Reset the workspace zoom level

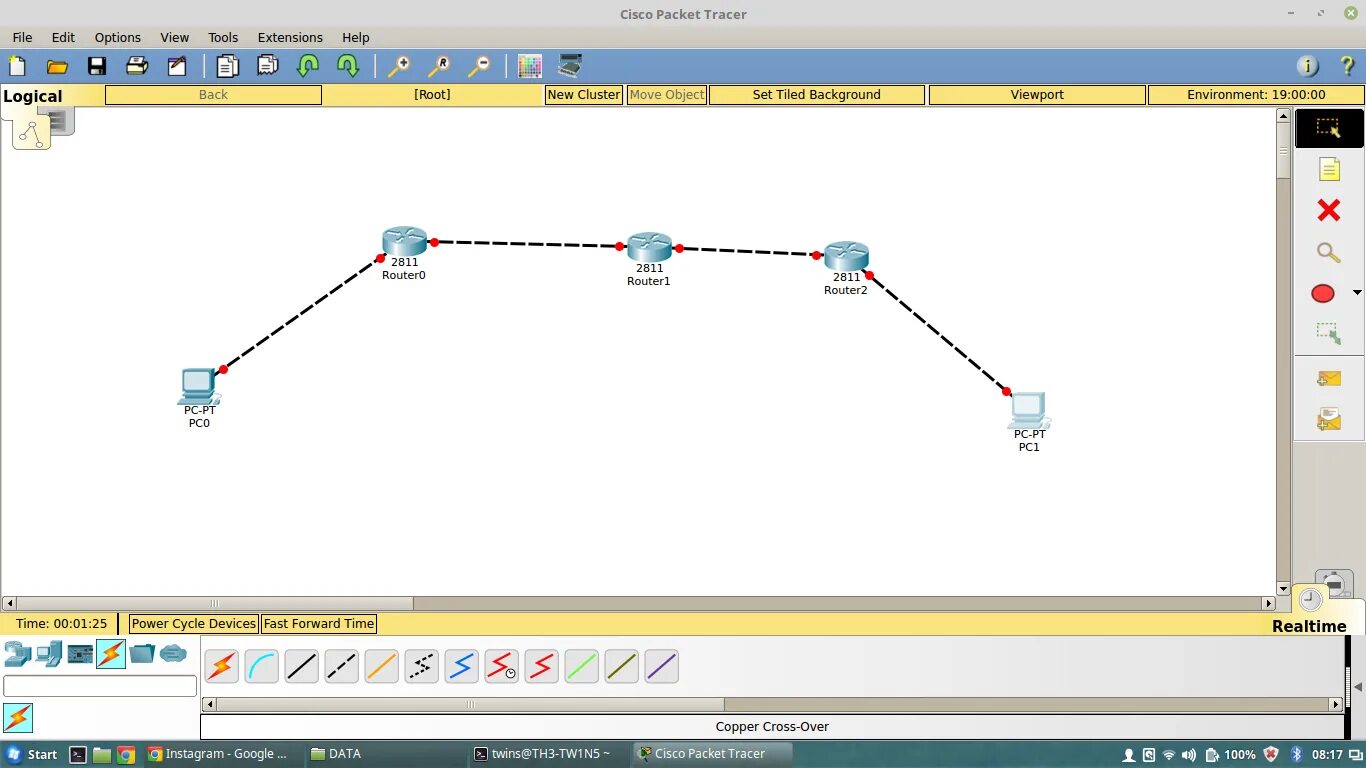point(439,67)
